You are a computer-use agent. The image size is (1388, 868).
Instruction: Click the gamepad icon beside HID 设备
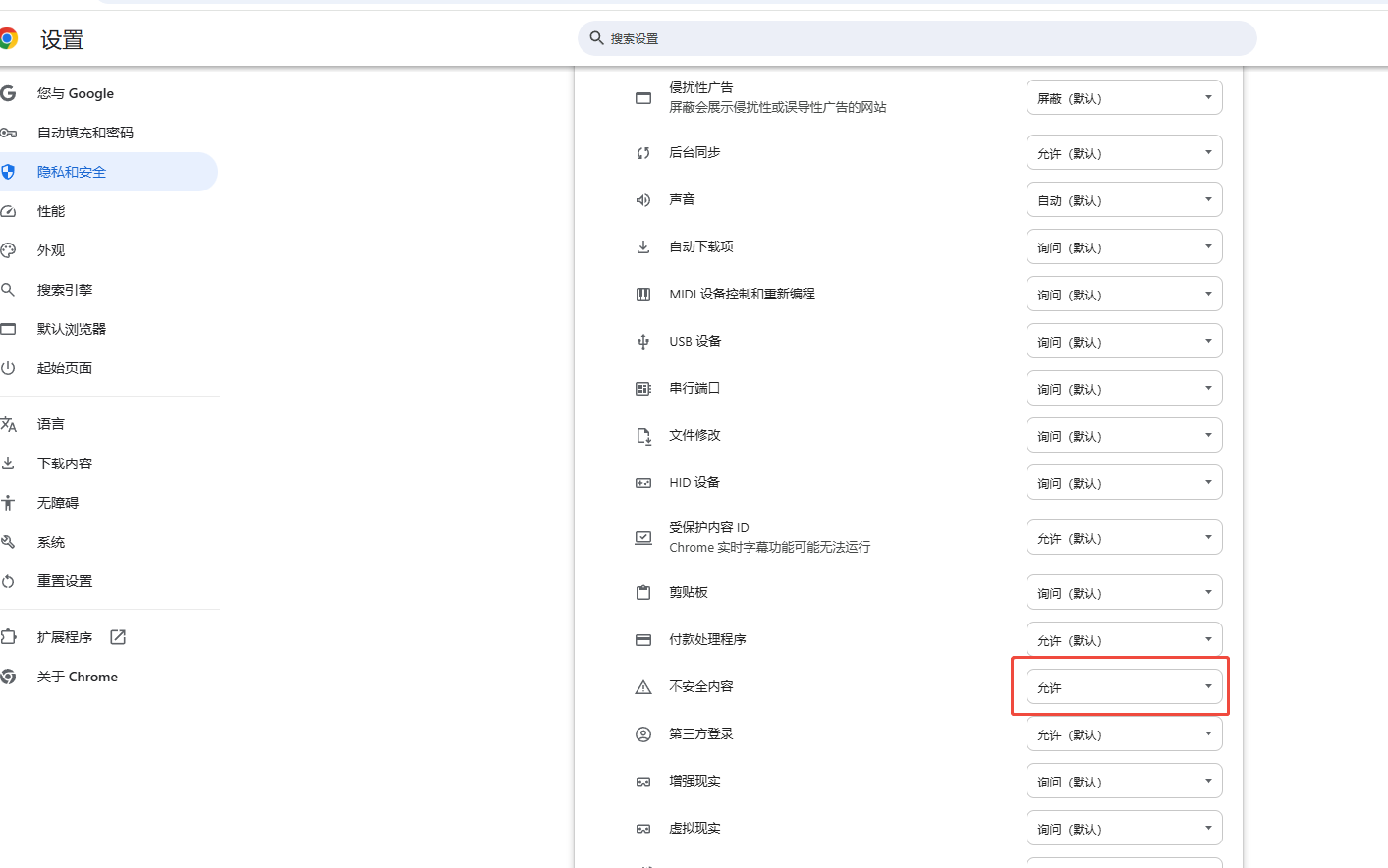[x=643, y=483]
